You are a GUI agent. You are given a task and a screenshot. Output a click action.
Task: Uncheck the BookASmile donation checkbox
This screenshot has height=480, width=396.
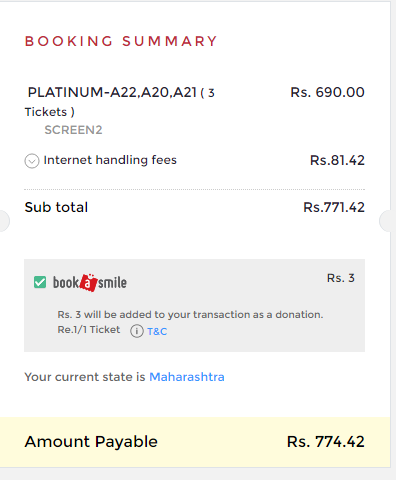(40, 282)
